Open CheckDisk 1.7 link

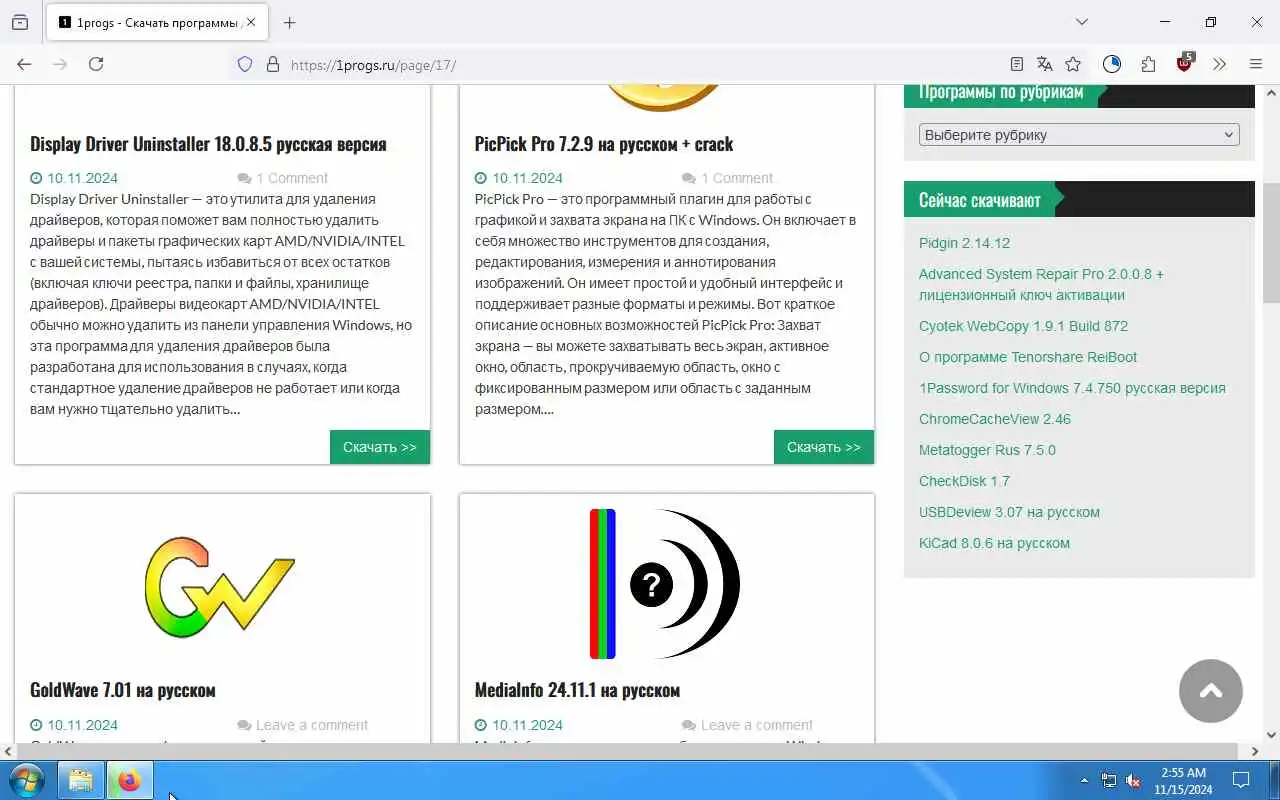964,481
